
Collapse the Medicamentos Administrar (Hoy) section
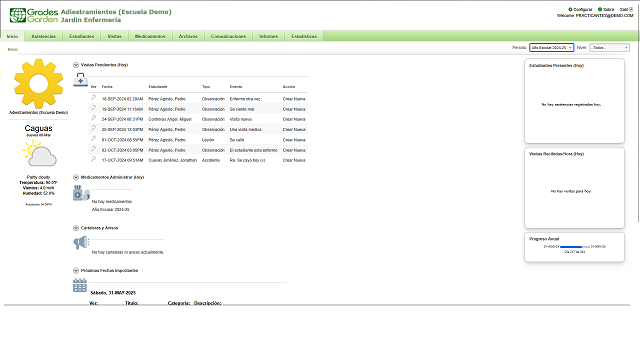click(x=76, y=177)
